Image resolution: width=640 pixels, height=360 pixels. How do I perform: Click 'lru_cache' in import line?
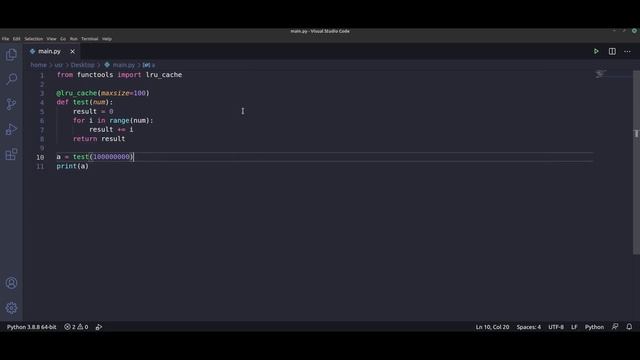pos(164,75)
